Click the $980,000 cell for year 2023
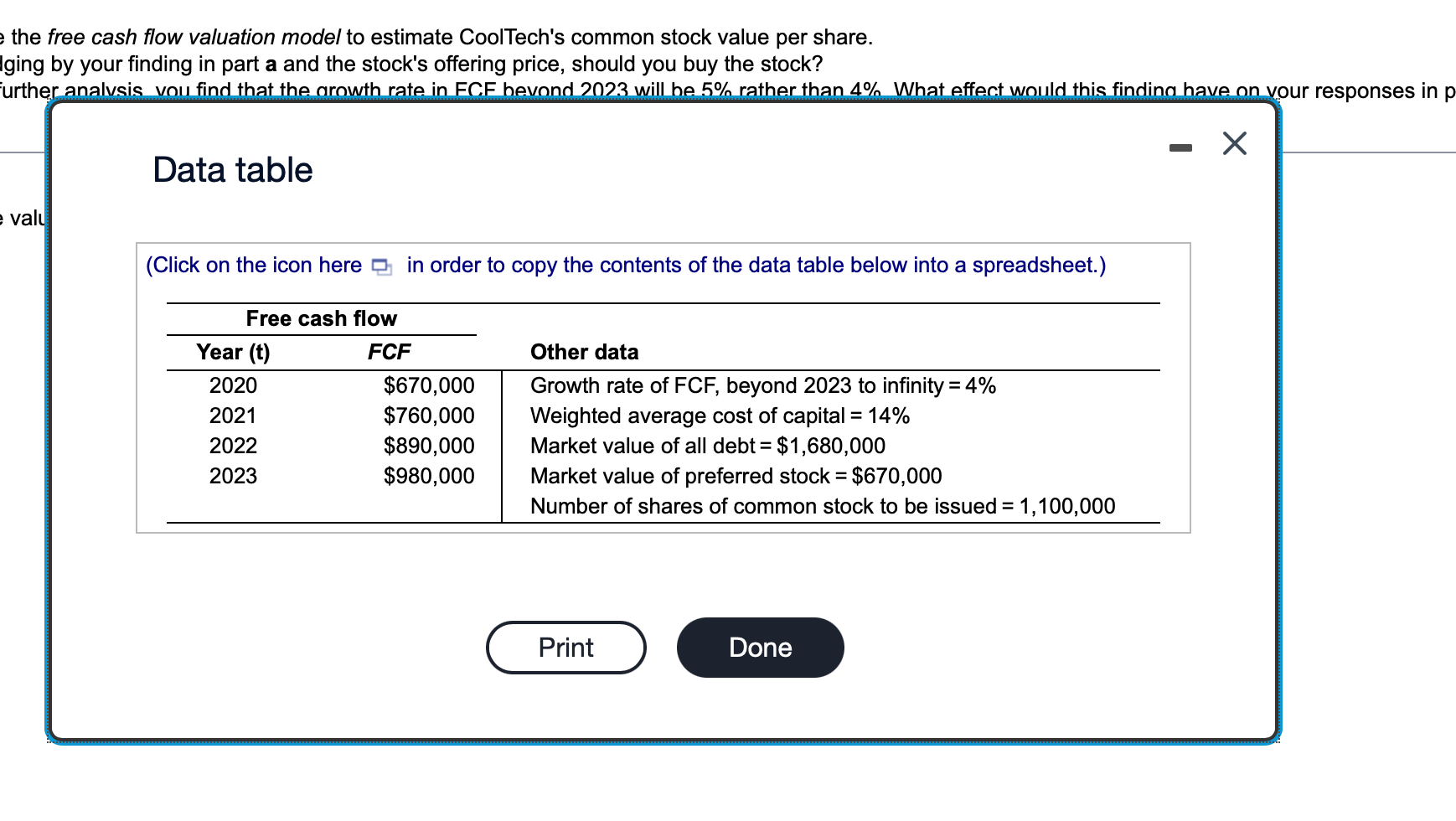Image resolution: width=1456 pixels, height=821 pixels. [429, 476]
